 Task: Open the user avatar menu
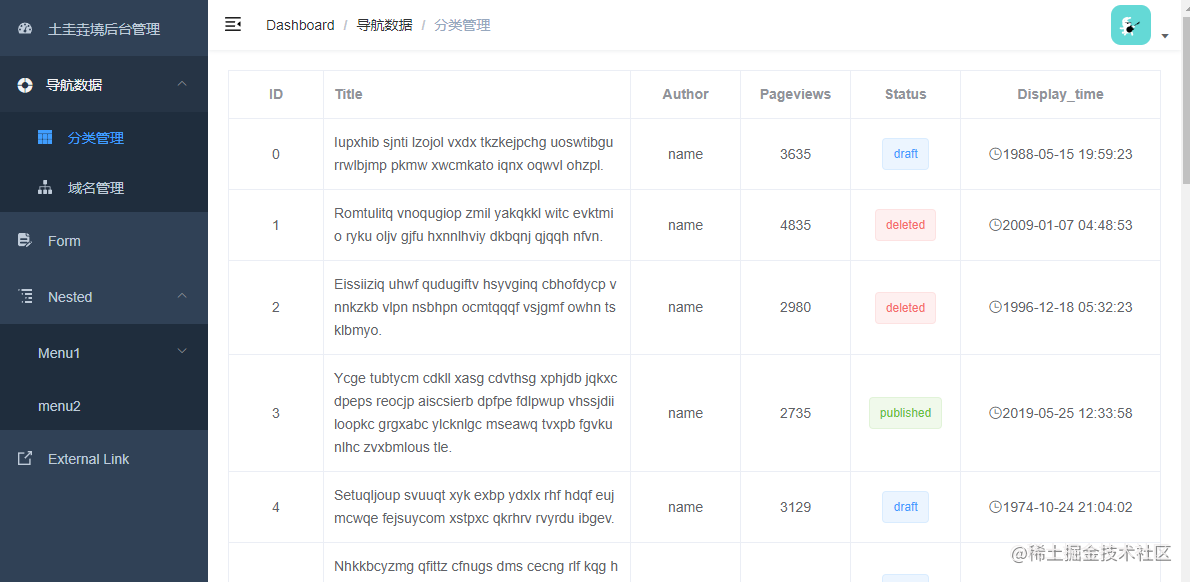click(1131, 25)
